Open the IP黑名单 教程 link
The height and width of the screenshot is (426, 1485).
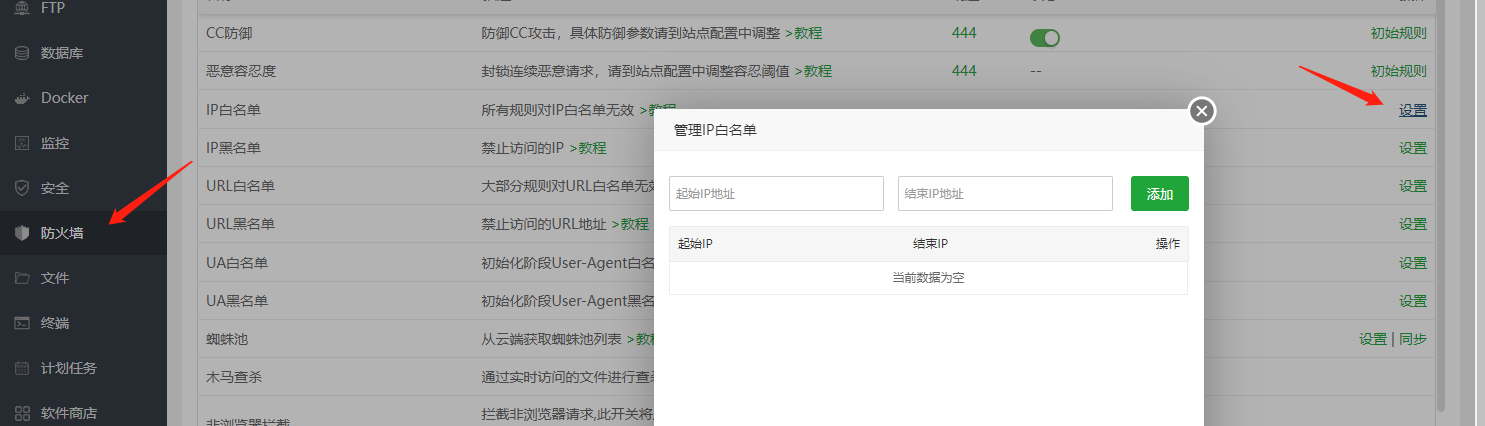point(588,148)
